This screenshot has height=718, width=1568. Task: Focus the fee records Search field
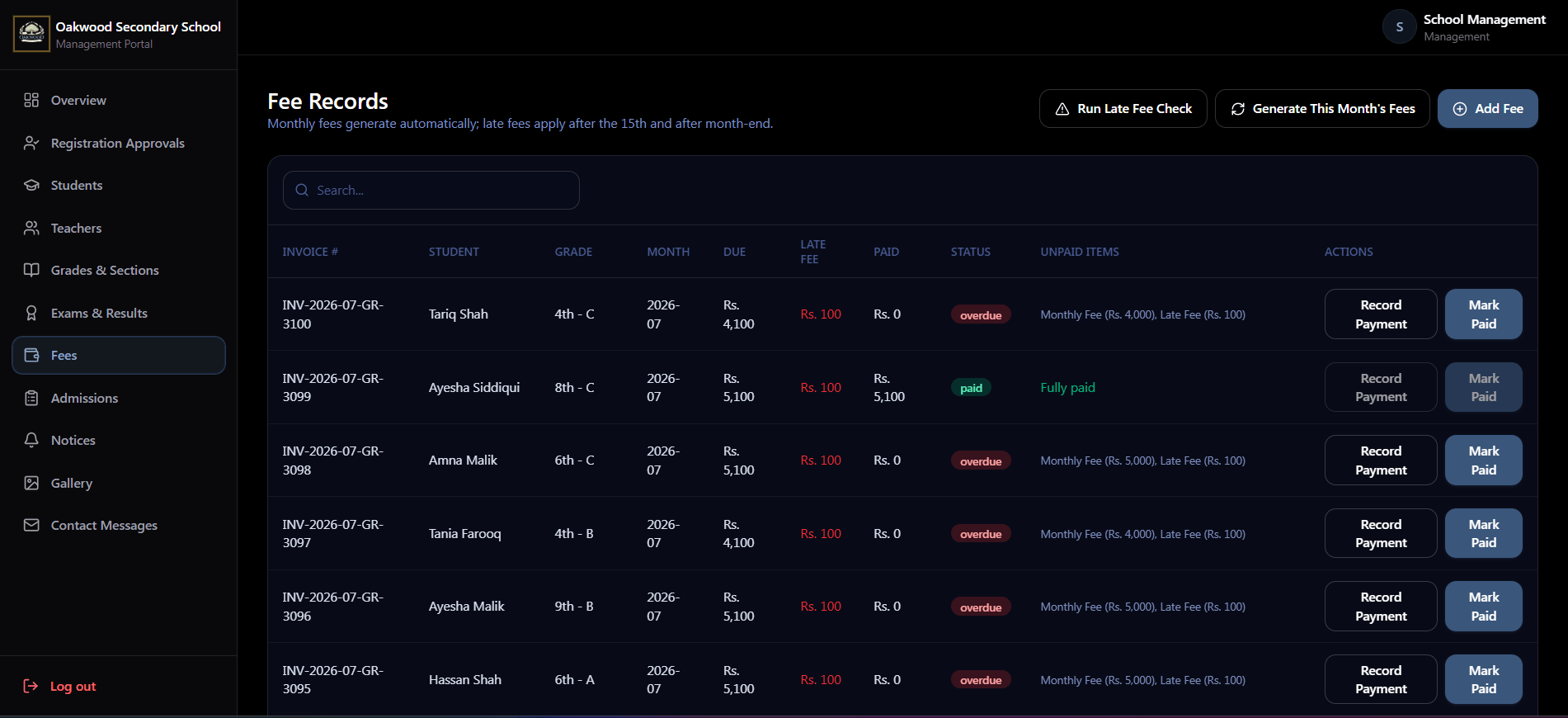(431, 190)
